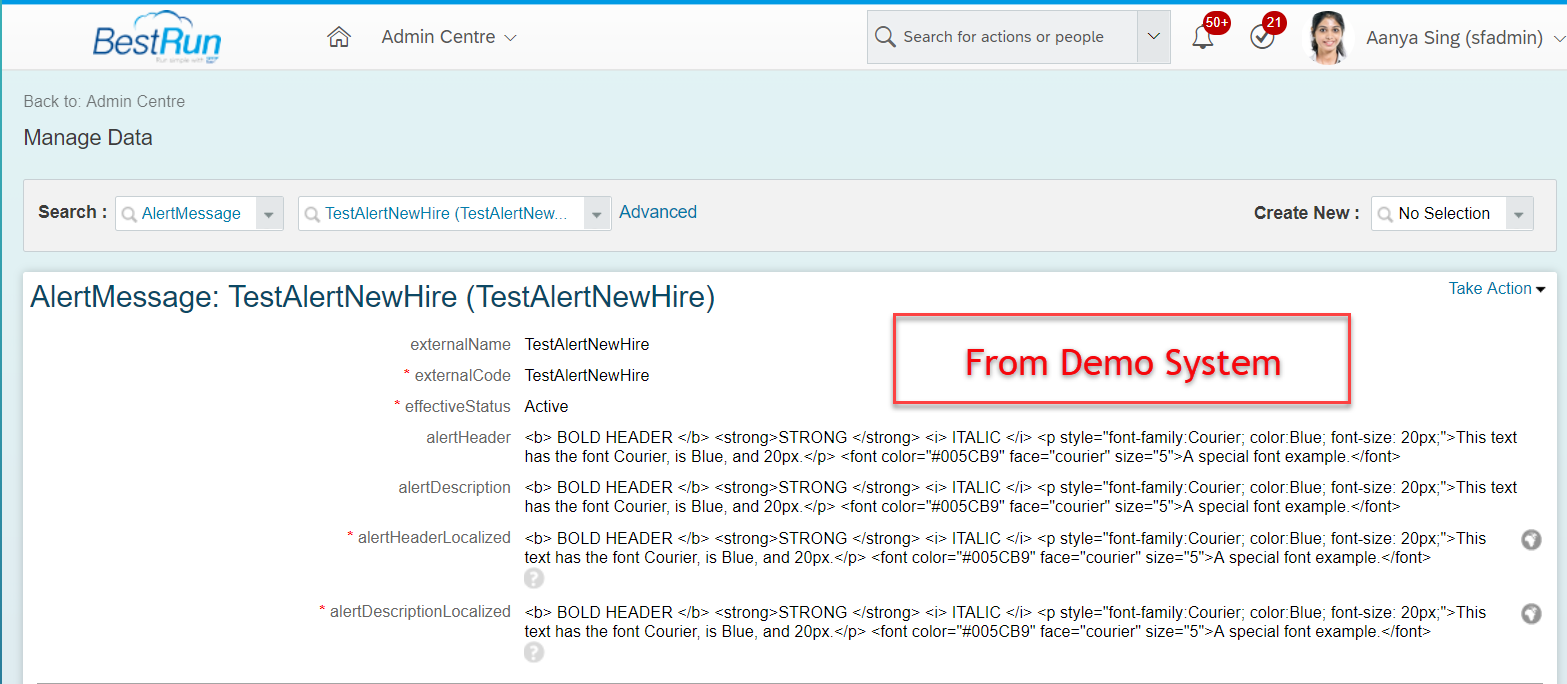Show help for the alertDescriptionLocalized field
Image resolution: width=1567 pixels, height=684 pixels.
pos(534,652)
